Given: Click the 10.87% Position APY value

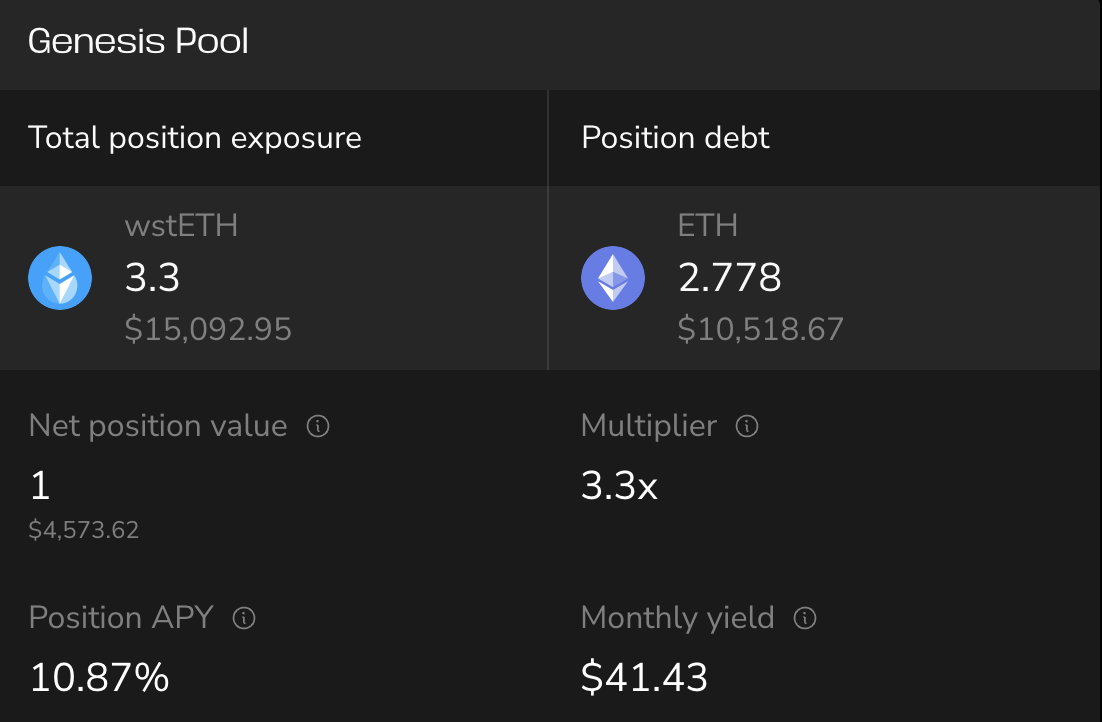Looking at the screenshot, I should pos(99,678).
